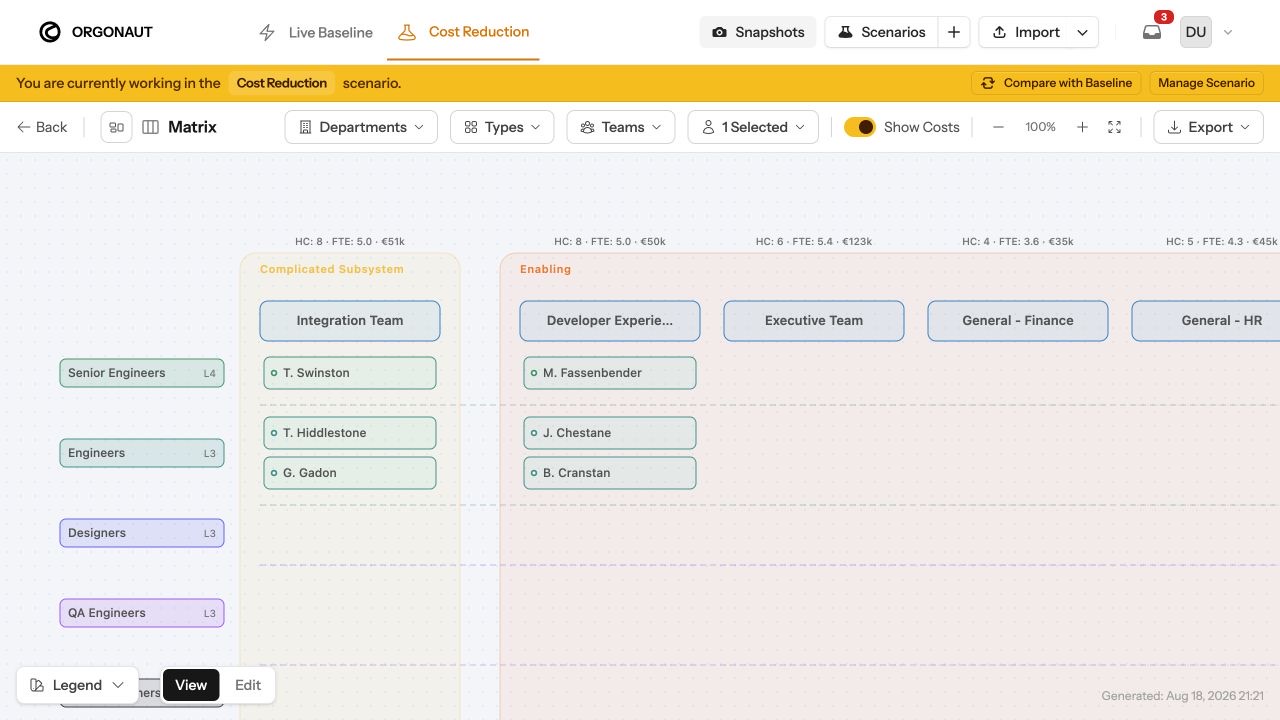
Task: Click Manage Scenario
Action: pyautogui.click(x=1206, y=83)
